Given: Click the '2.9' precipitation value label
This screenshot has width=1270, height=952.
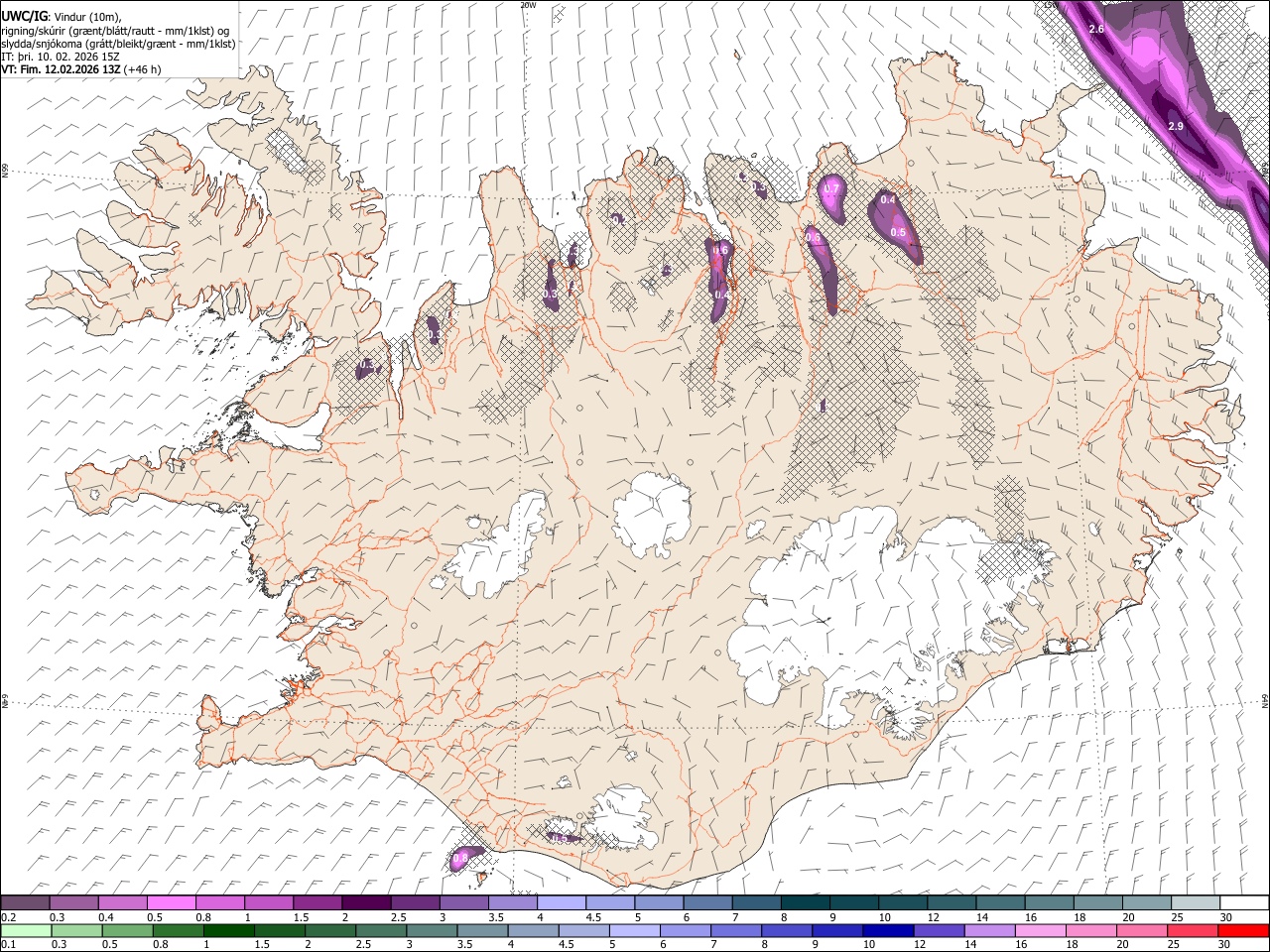Looking at the screenshot, I should point(1176,127).
